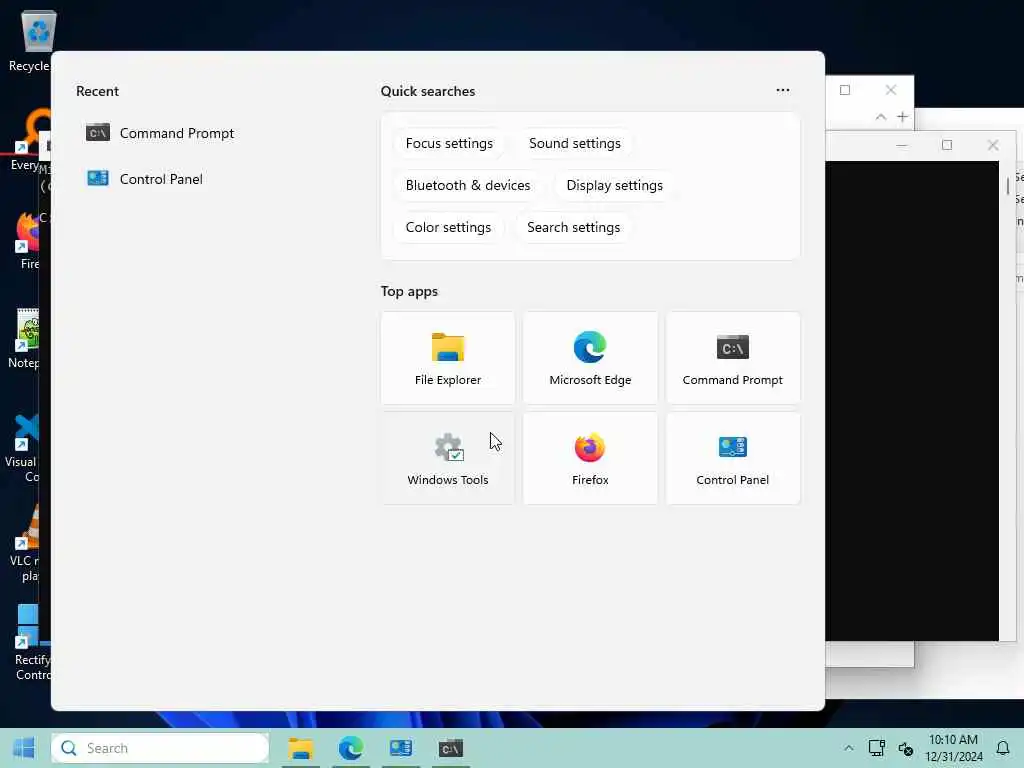This screenshot has width=1024, height=768.
Task: Open the Focus settings quick search
Action: pyautogui.click(x=449, y=144)
